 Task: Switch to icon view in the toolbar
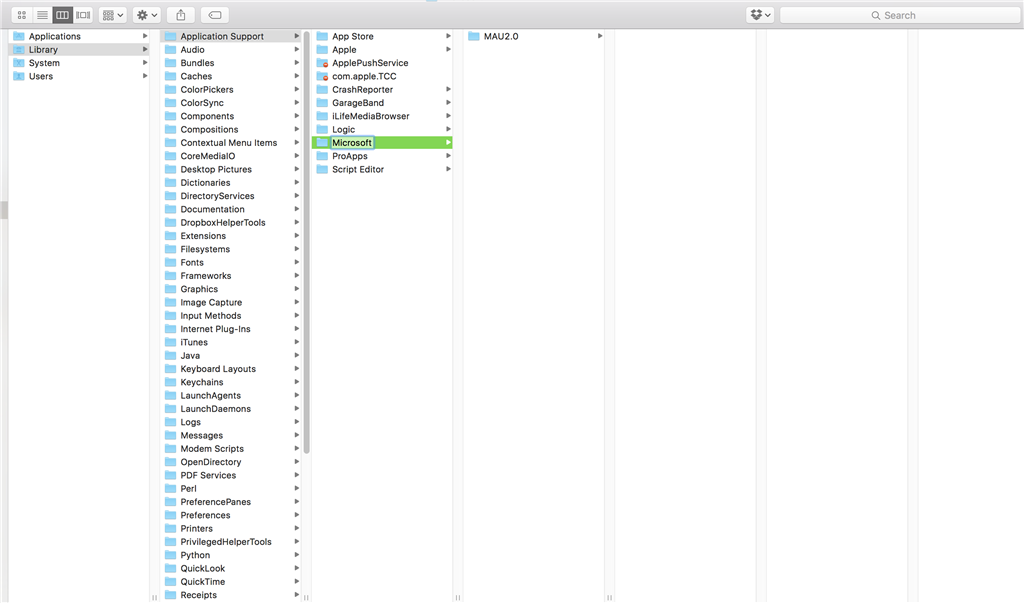click(21, 14)
